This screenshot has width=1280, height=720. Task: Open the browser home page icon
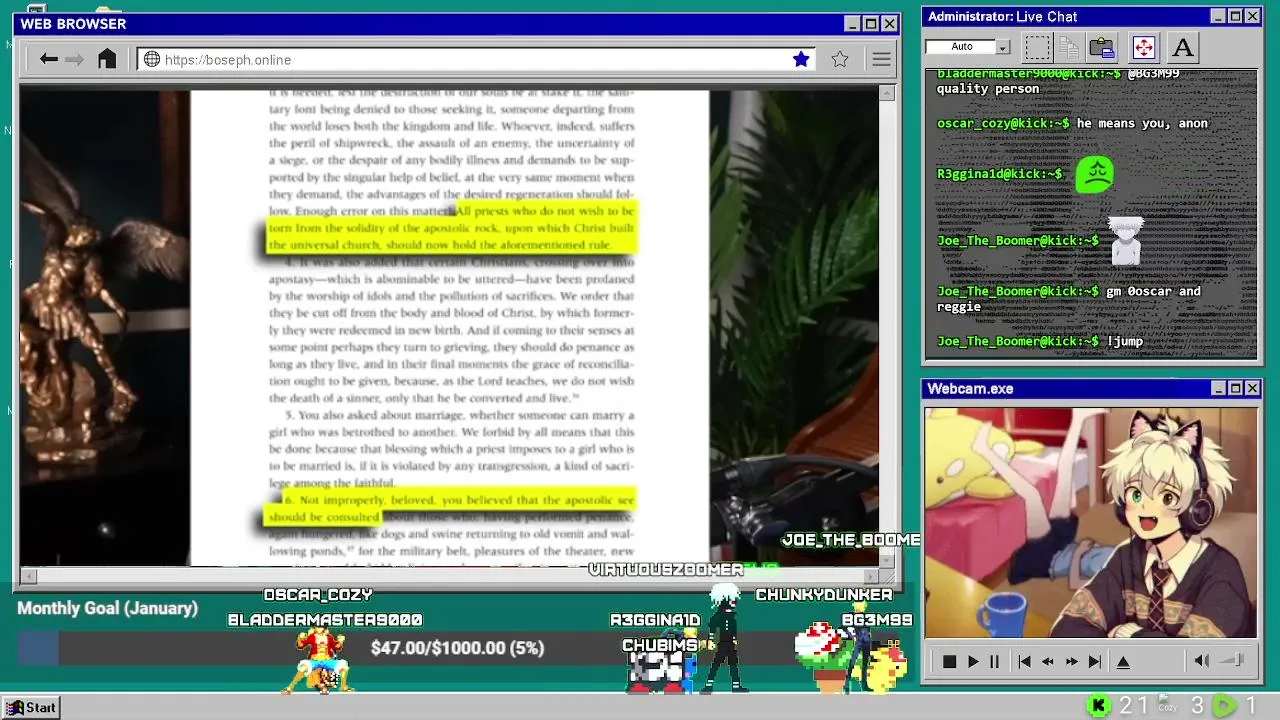(107, 59)
